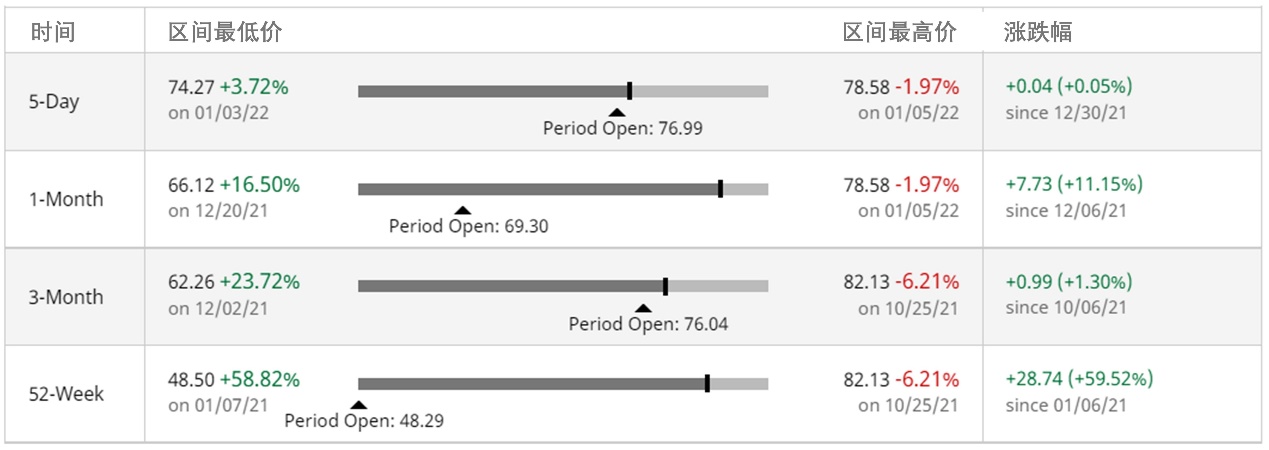Click the current price tick on 3-Month bar
The width and height of the screenshot is (1269, 450).
click(665, 286)
